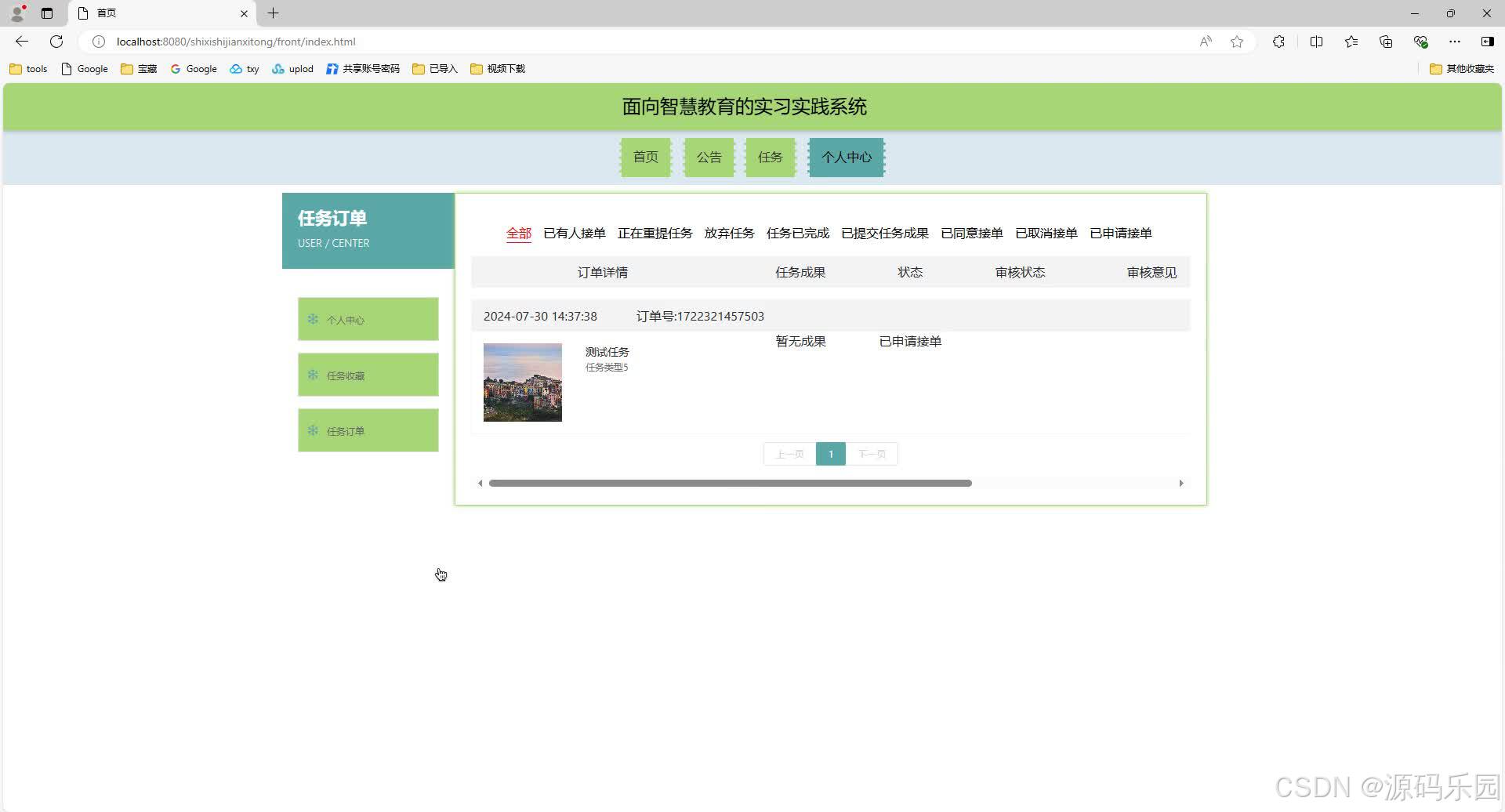
Task: Open the 任务订单 sidebar item
Action: [368, 430]
